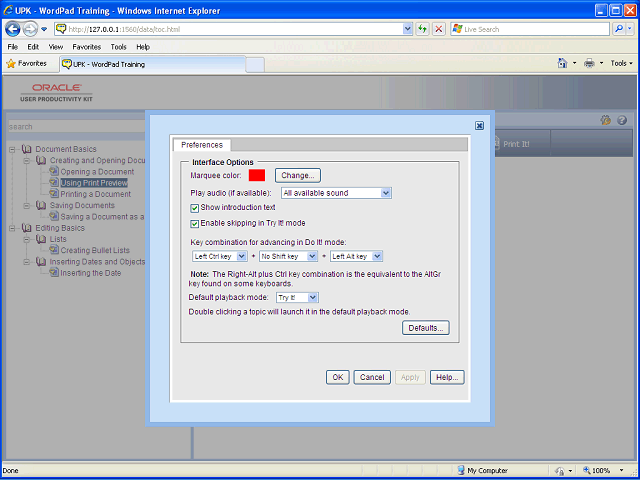Toggle Enable skipping in Try It! mode
Viewport: 640px width, 480px height.
pos(195,224)
